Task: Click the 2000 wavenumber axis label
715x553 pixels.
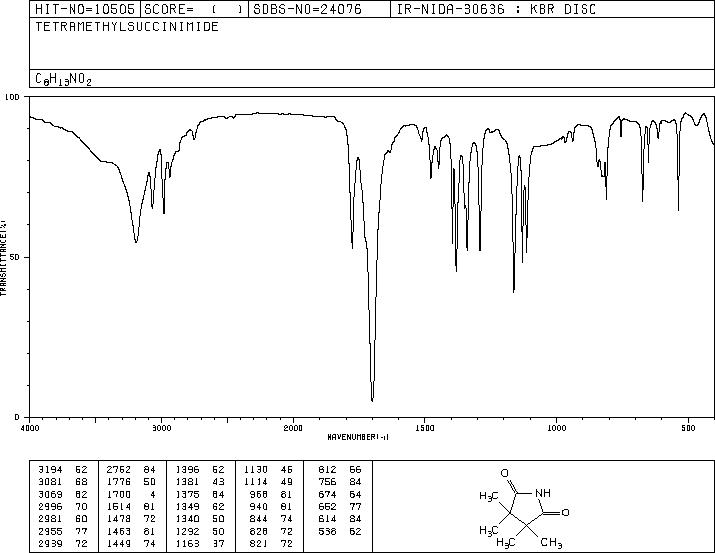Action: coord(293,428)
